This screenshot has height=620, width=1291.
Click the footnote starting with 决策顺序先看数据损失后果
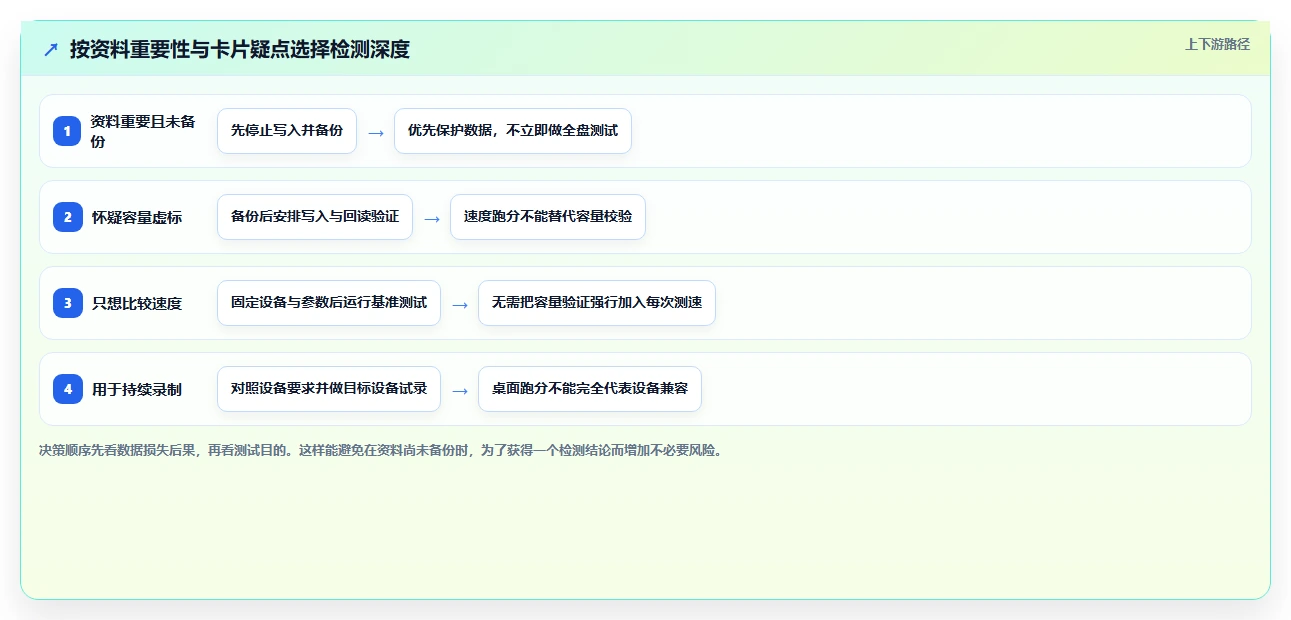click(381, 450)
